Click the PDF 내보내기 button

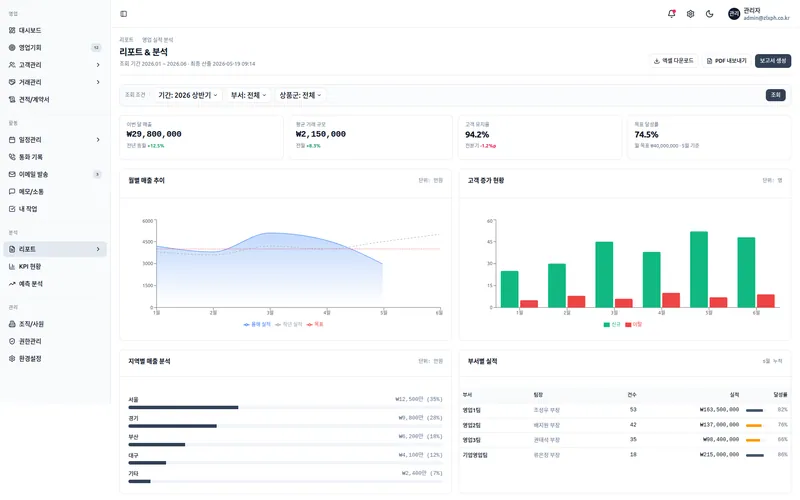[x=727, y=61]
